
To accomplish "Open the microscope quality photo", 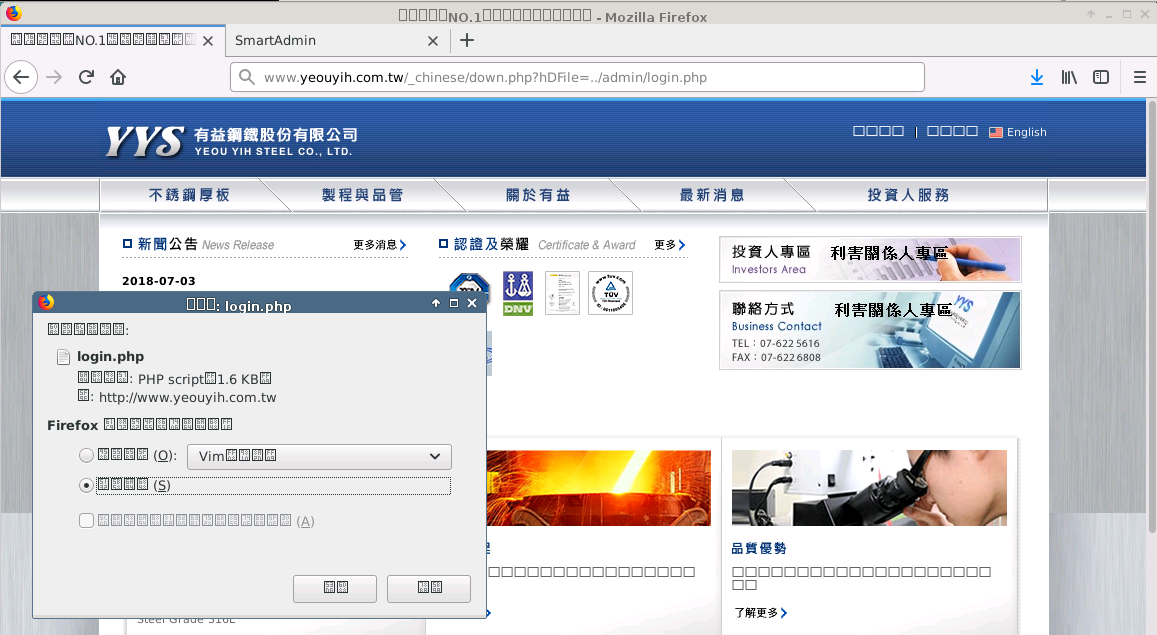I will point(869,488).
